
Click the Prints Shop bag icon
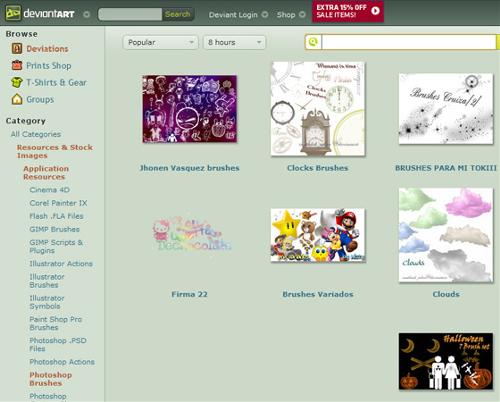17,65
